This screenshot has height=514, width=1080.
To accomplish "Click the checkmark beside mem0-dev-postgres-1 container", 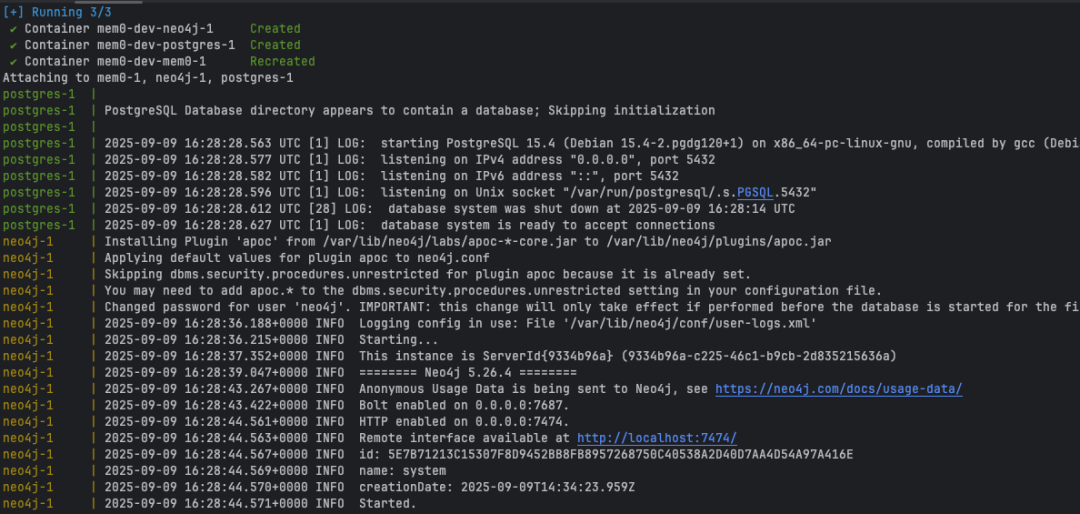I will tap(14, 45).
